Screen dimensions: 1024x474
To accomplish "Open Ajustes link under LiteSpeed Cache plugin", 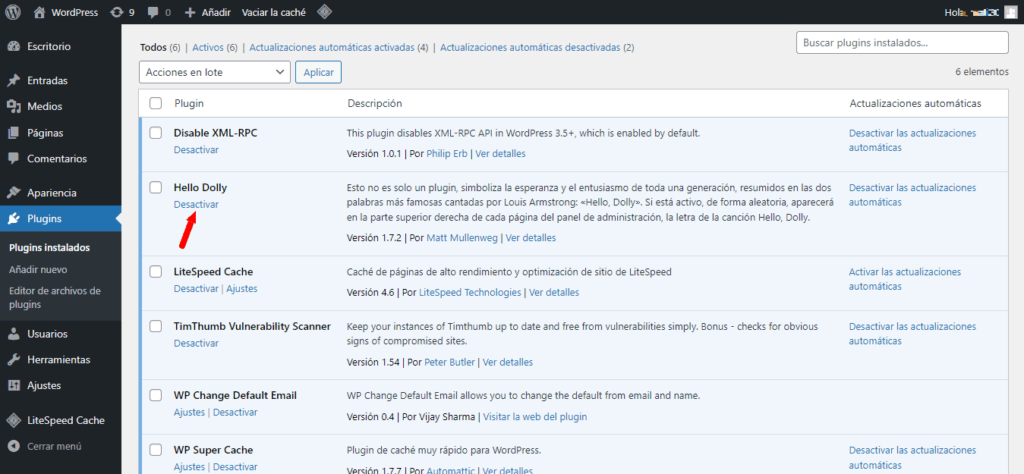I will (x=242, y=289).
